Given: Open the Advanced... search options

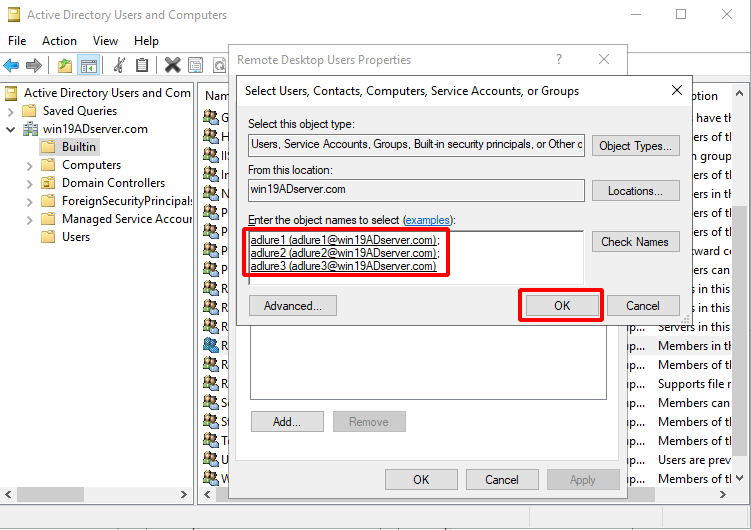Looking at the screenshot, I should pyautogui.click(x=293, y=306).
